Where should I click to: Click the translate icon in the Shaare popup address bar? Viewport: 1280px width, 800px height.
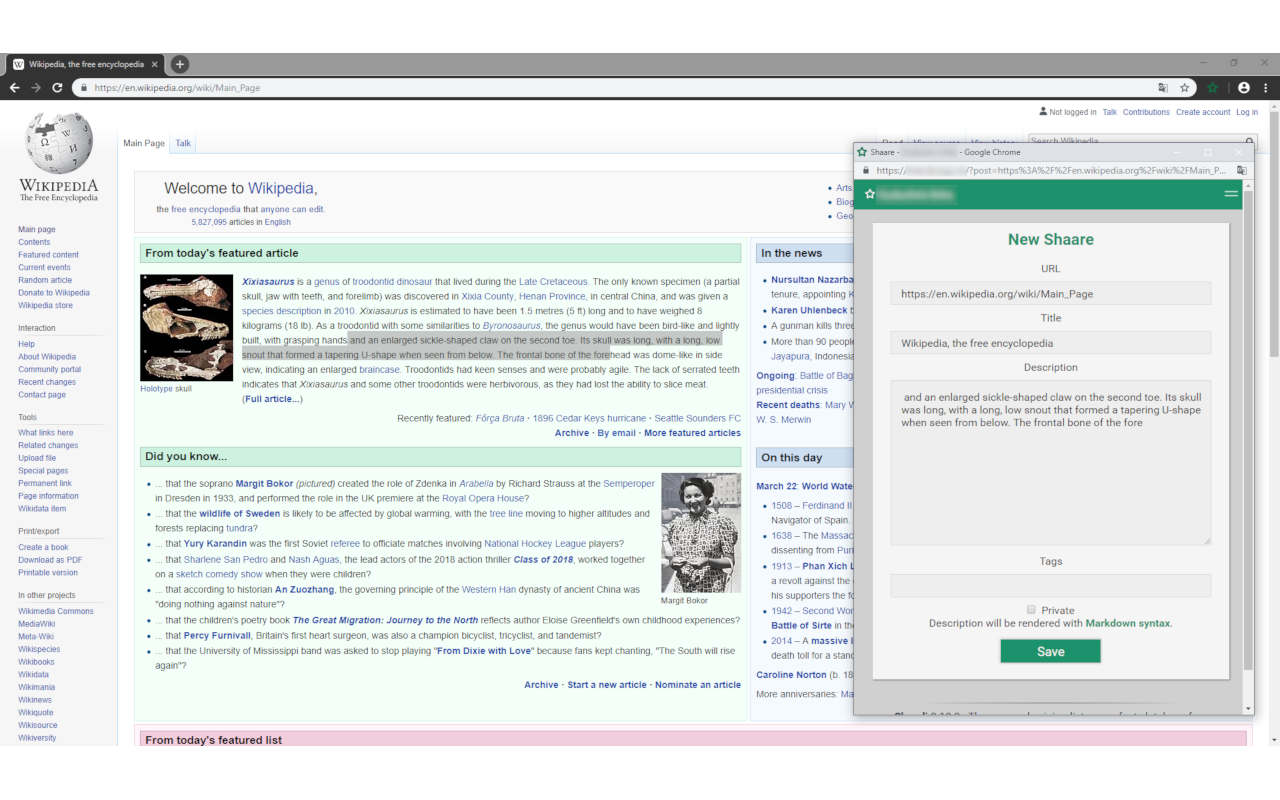(1241, 170)
